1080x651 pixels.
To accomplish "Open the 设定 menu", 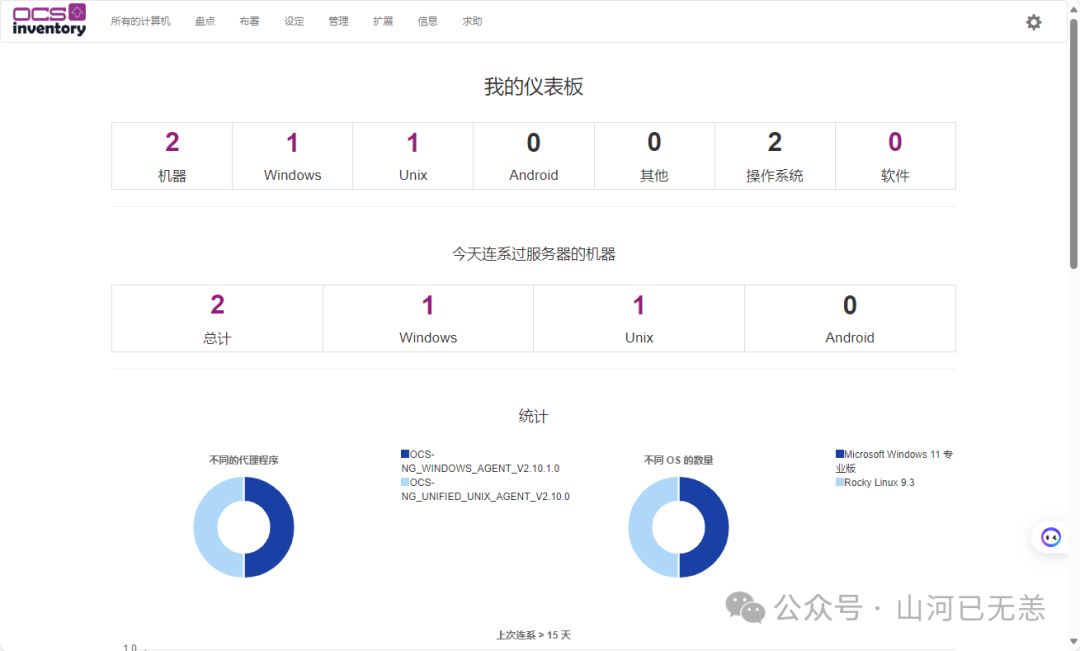I will [294, 21].
